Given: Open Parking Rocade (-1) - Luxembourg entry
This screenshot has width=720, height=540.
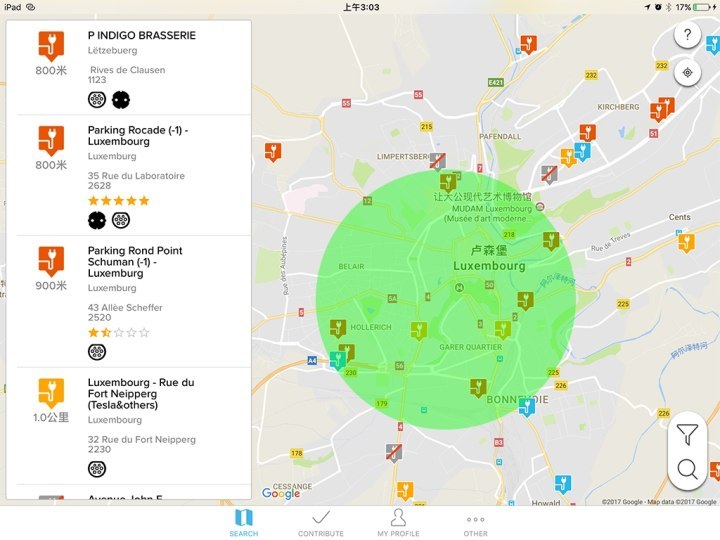Looking at the screenshot, I should click(134, 175).
